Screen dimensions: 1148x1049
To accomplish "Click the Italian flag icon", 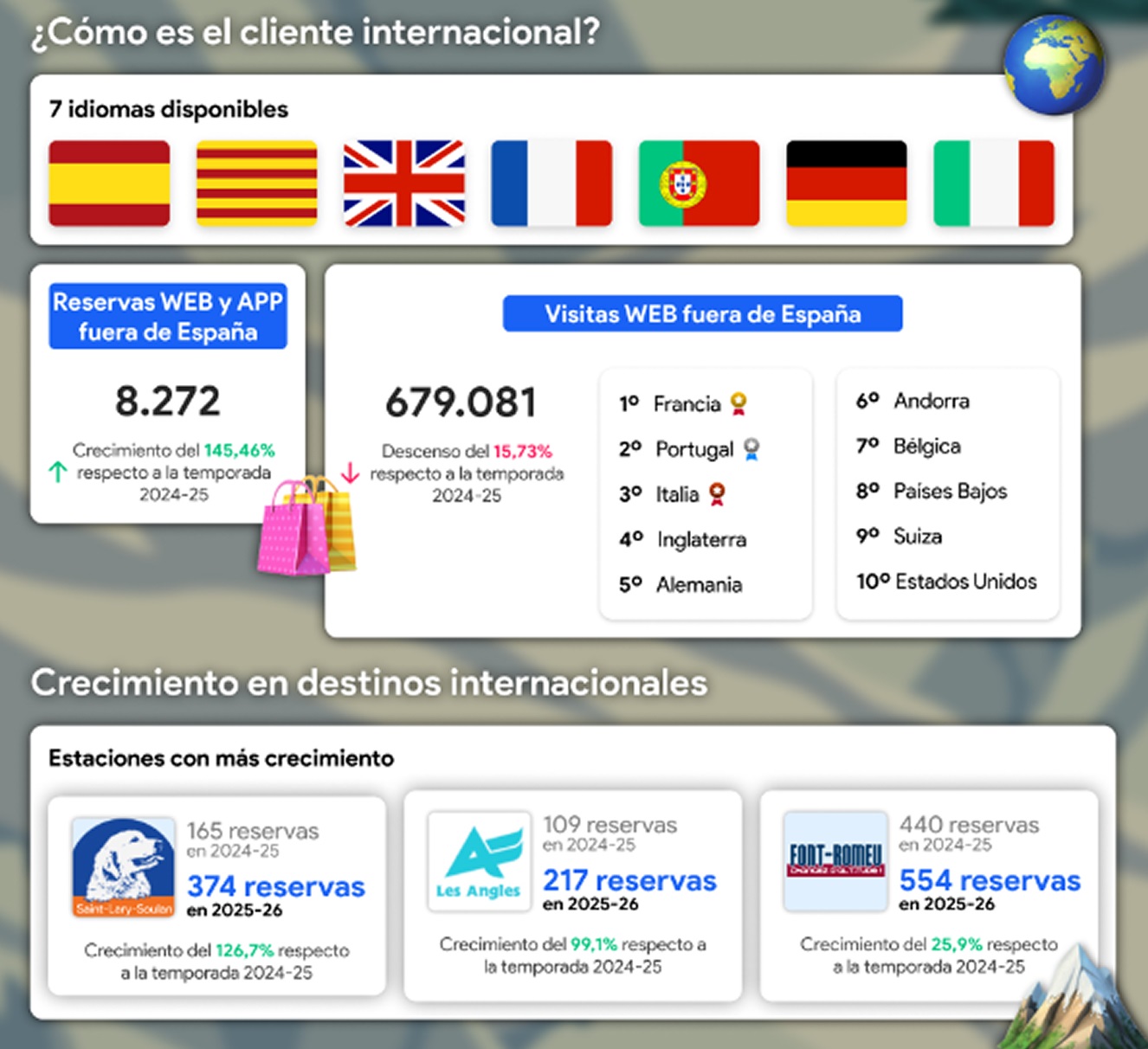I will (x=994, y=183).
